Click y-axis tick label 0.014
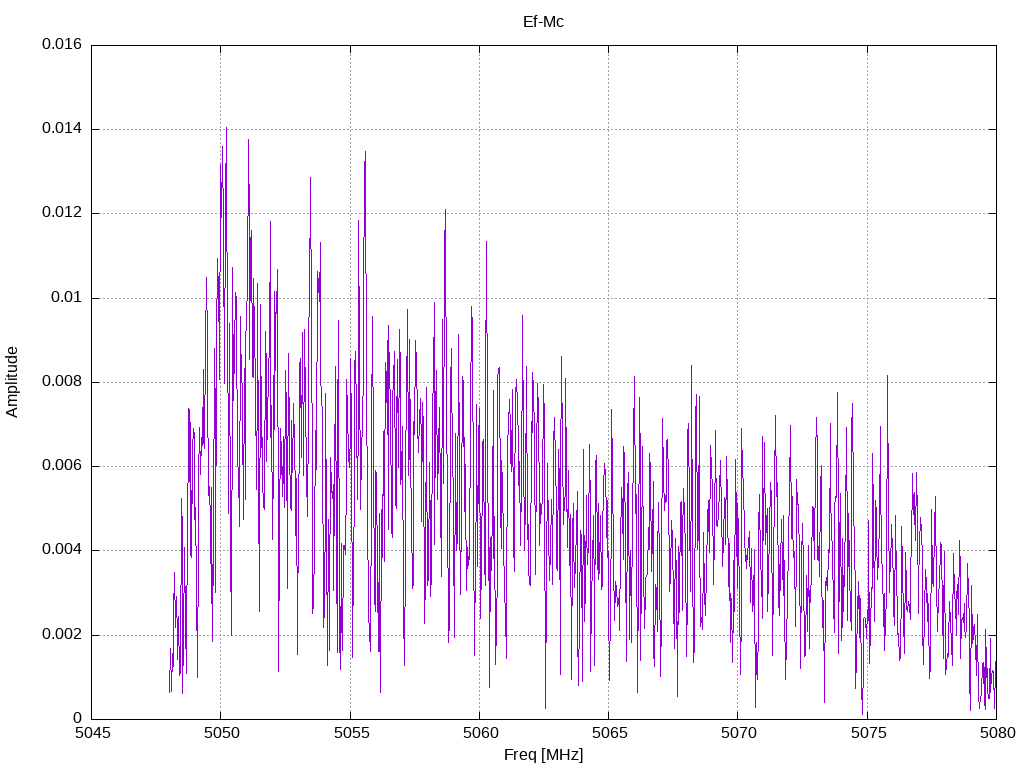 [x=62, y=129]
